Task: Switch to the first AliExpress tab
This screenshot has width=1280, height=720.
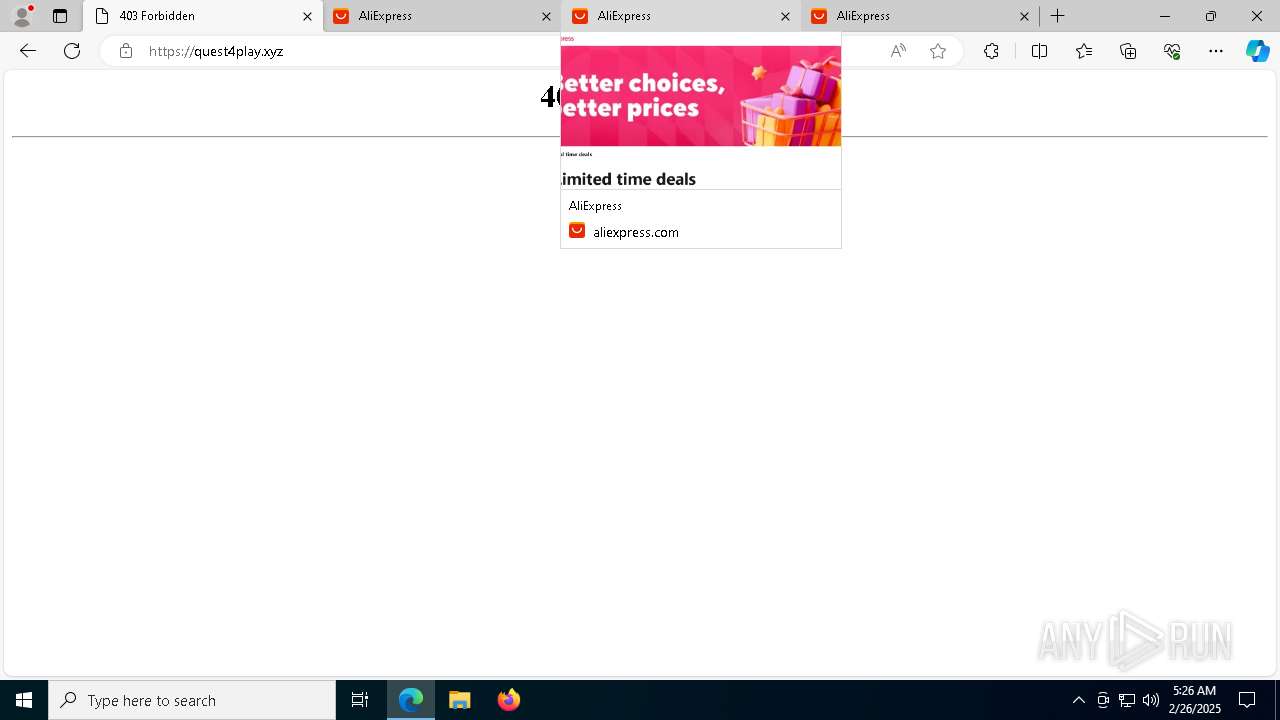Action: point(442,16)
